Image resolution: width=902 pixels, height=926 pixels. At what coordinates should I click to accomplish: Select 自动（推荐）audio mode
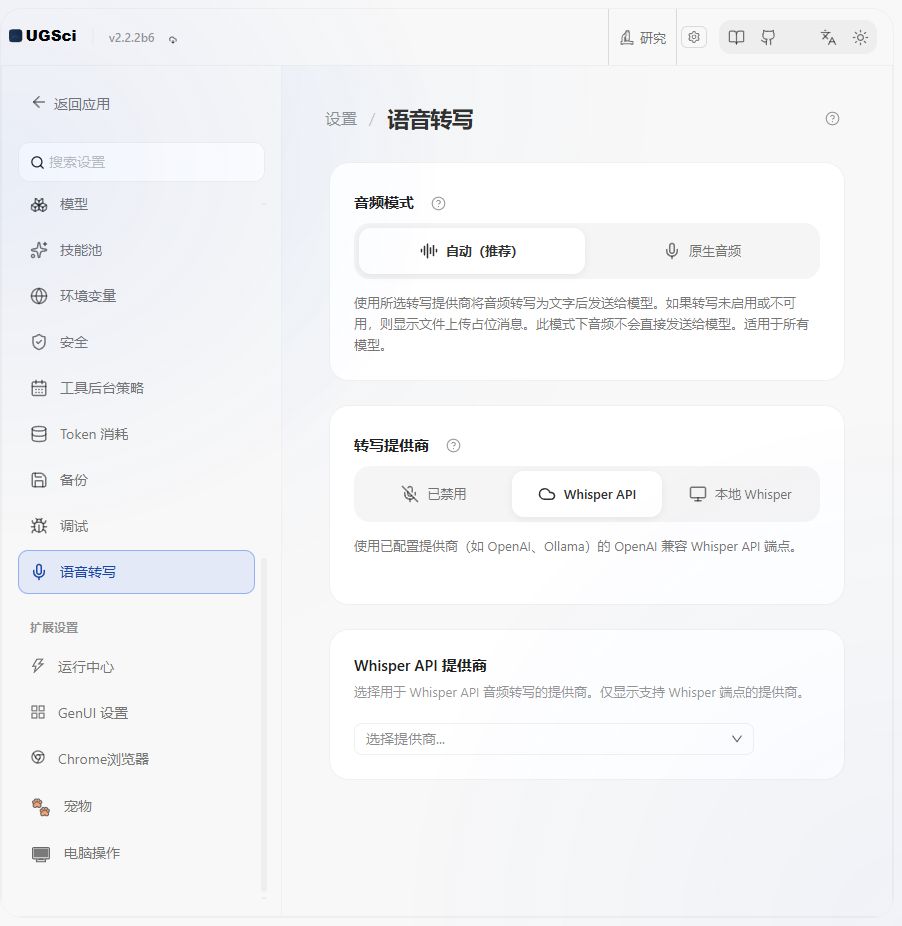pos(471,251)
